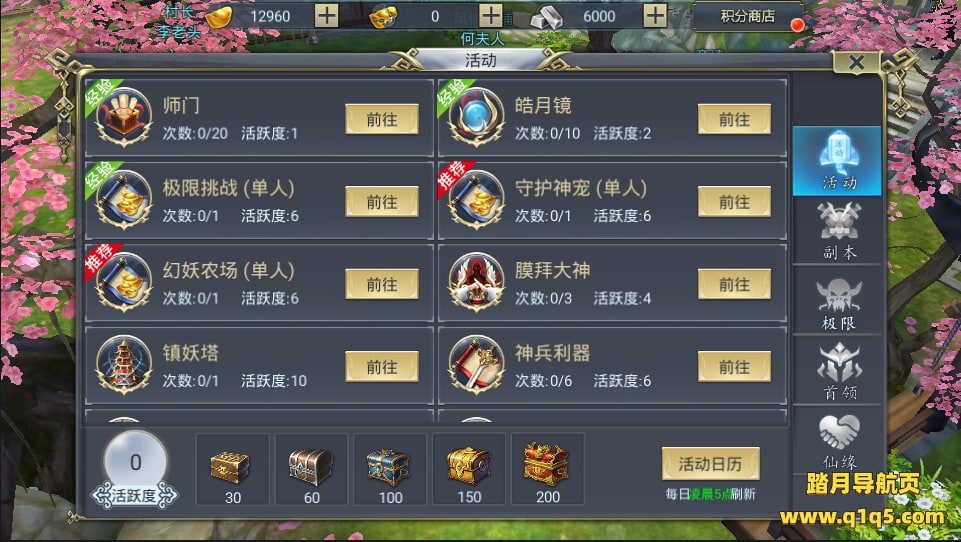Image resolution: width=961 pixels, height=542 pixels.
Task: Open the 积分商店 points shop
Action: [x=748, y=17]
